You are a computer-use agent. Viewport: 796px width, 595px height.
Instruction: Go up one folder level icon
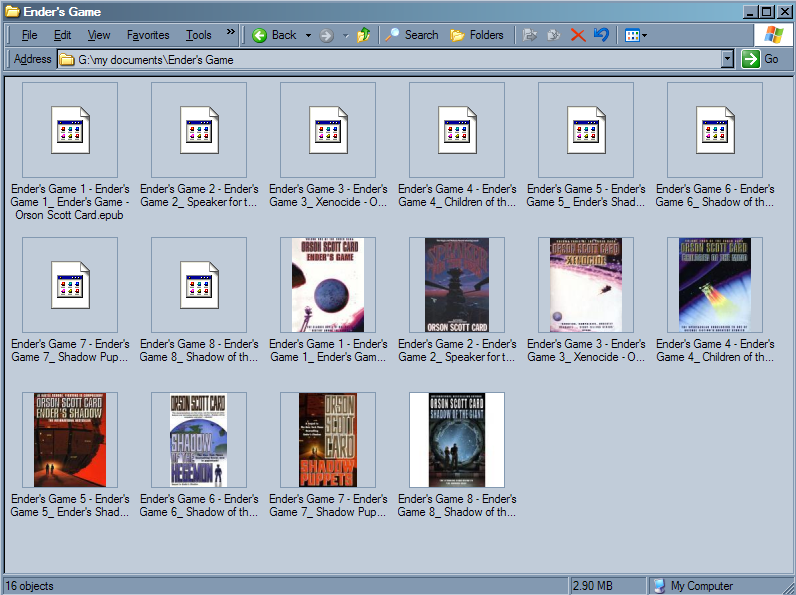coord(363,35)
